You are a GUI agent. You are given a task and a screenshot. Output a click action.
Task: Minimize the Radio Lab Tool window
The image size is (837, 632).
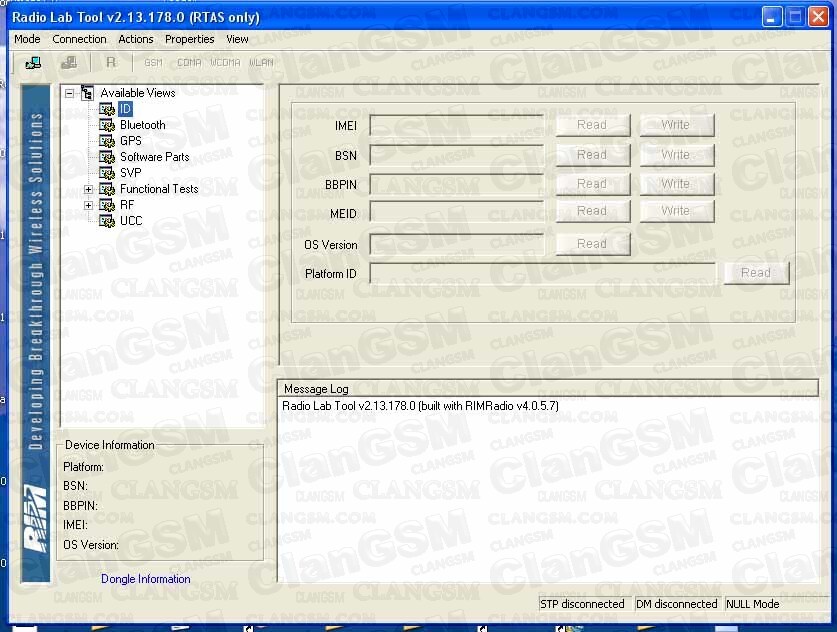(771, 17)
